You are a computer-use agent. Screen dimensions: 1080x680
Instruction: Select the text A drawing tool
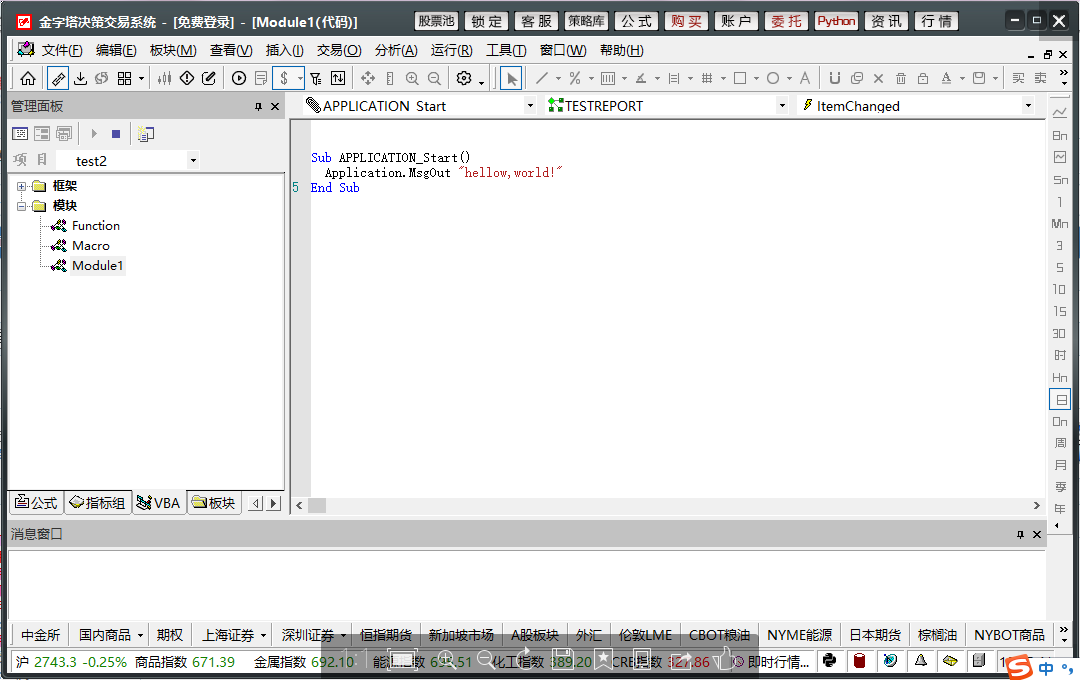[x=805, y=78]
